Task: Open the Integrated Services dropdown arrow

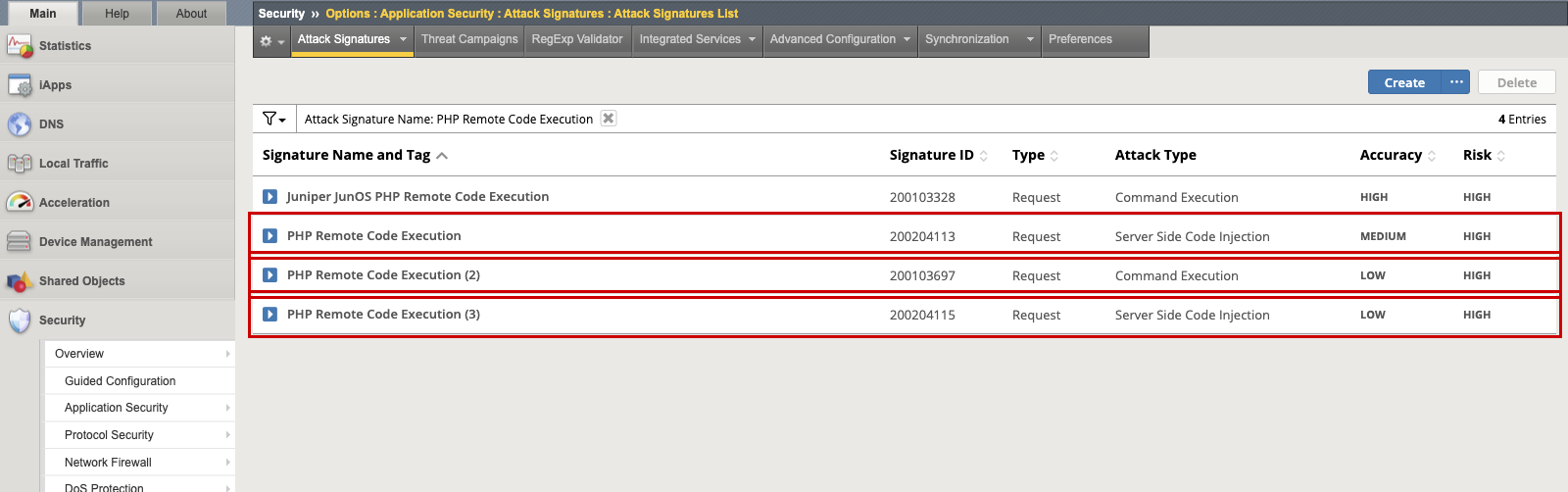Action: click(x=753, y=40)
